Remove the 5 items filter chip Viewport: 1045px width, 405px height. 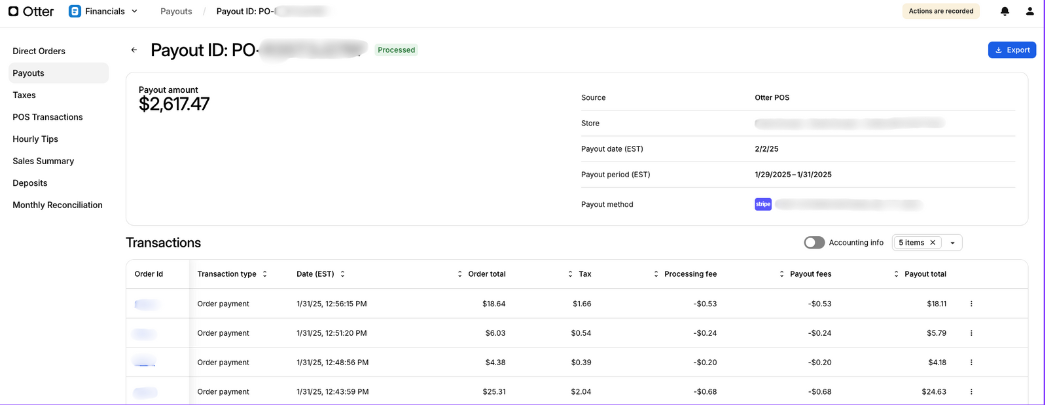[932, 242]
